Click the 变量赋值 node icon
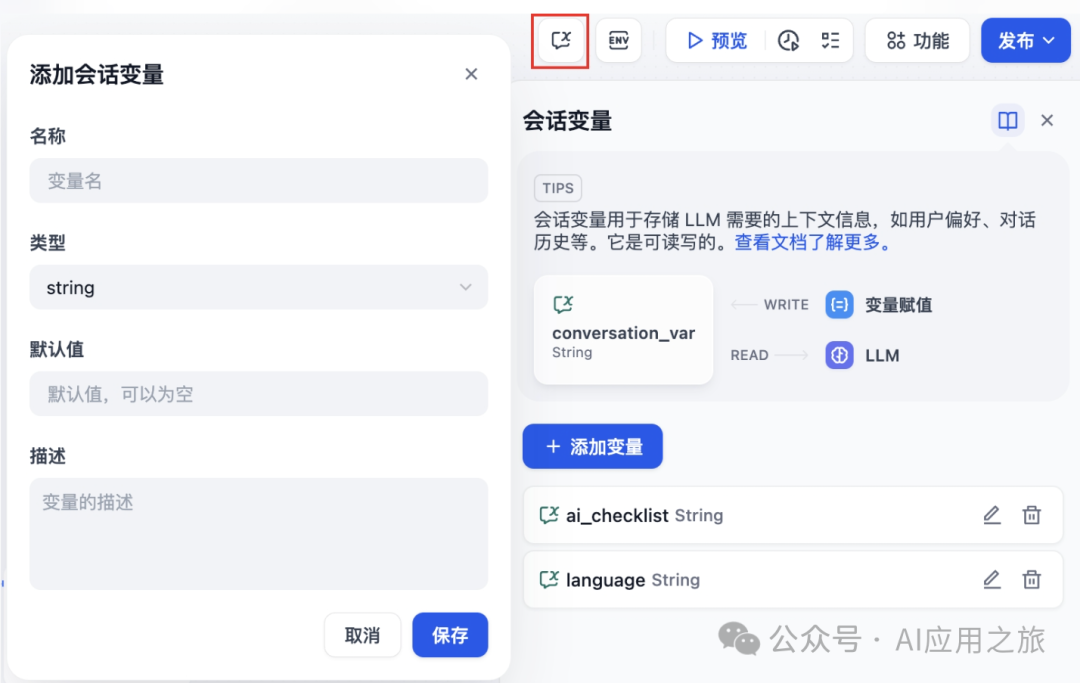This screenshot has width=1080, height=683. (x=839, y=304)
